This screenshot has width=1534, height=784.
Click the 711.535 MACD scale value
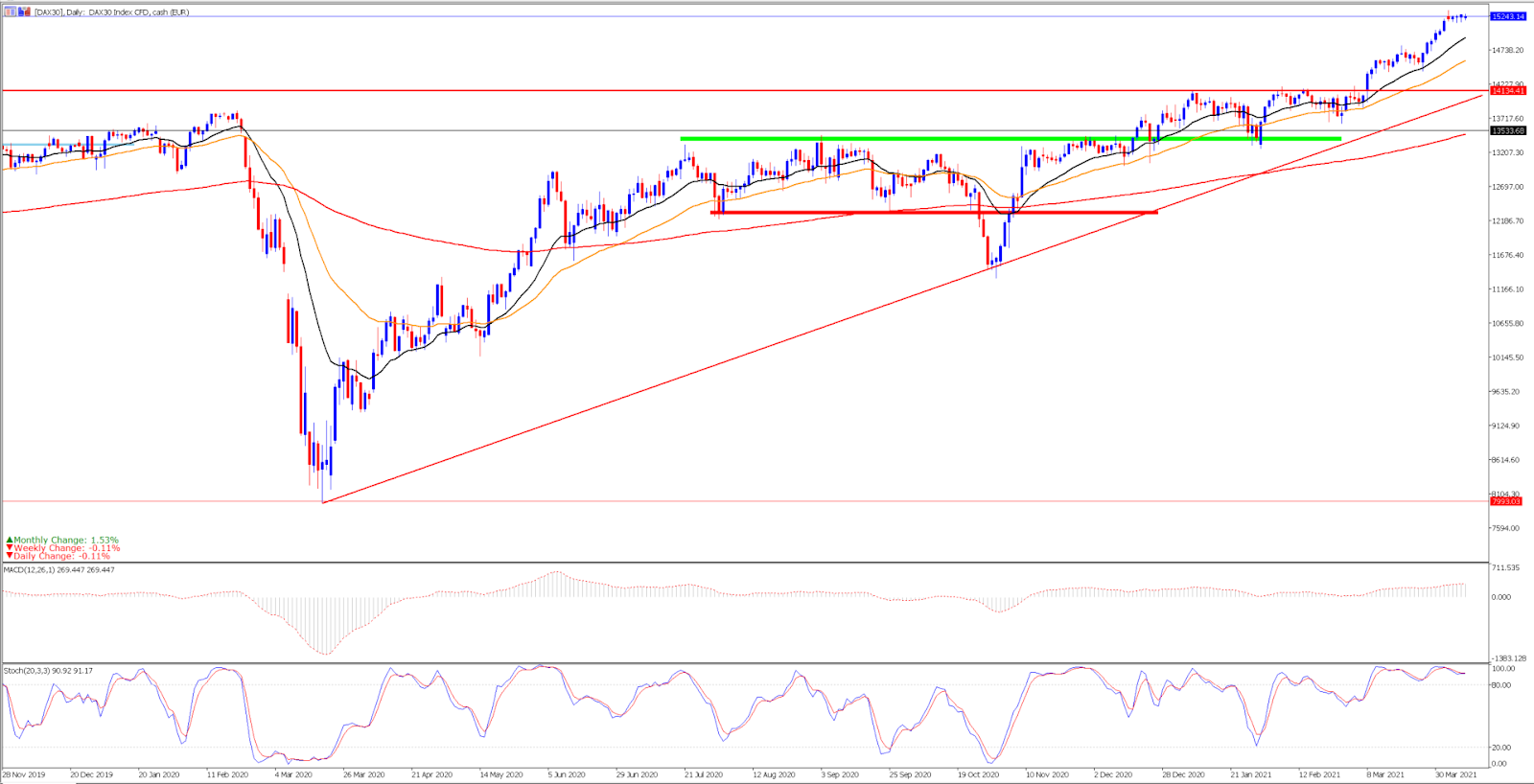(1506, 567)
